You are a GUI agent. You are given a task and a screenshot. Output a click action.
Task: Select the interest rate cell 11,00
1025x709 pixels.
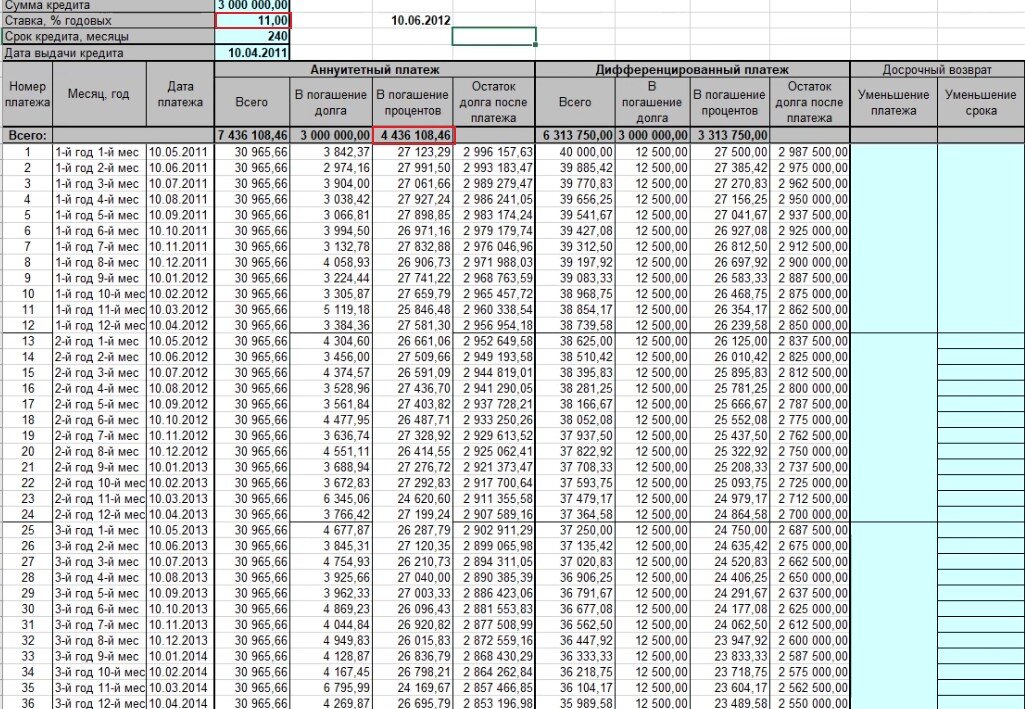pos(252,20)
